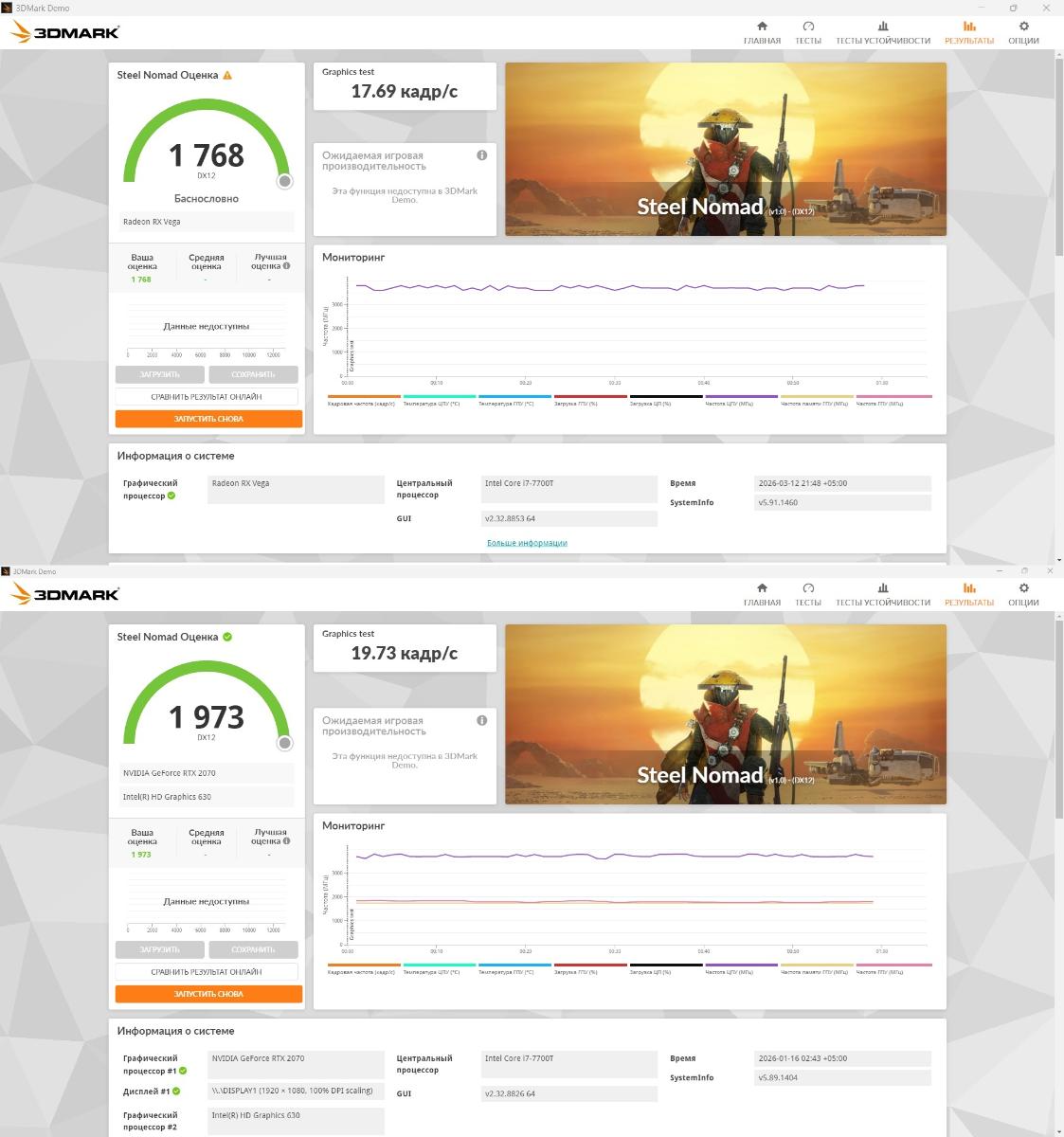This screenshot has width=1064, height=1137.
Task: Click NVIDIA GeForce RTX 2070 label under score
Action: click(206, 773)
